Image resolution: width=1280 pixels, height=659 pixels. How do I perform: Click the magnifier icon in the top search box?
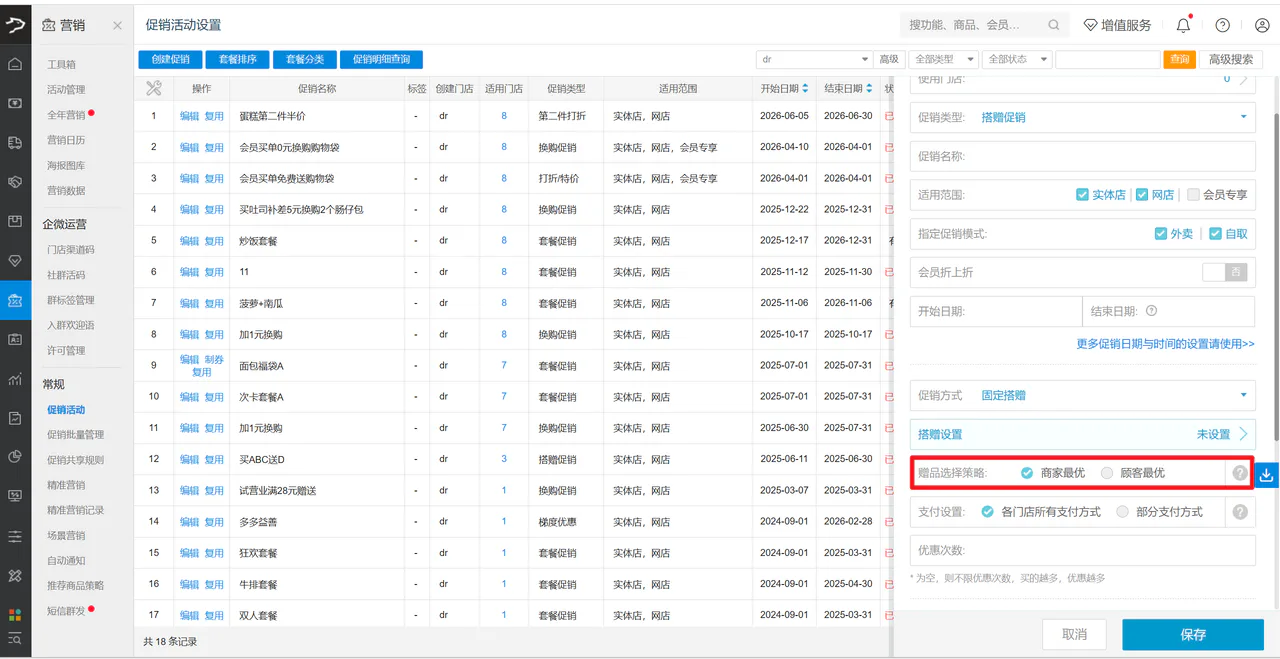(1054, 25)
